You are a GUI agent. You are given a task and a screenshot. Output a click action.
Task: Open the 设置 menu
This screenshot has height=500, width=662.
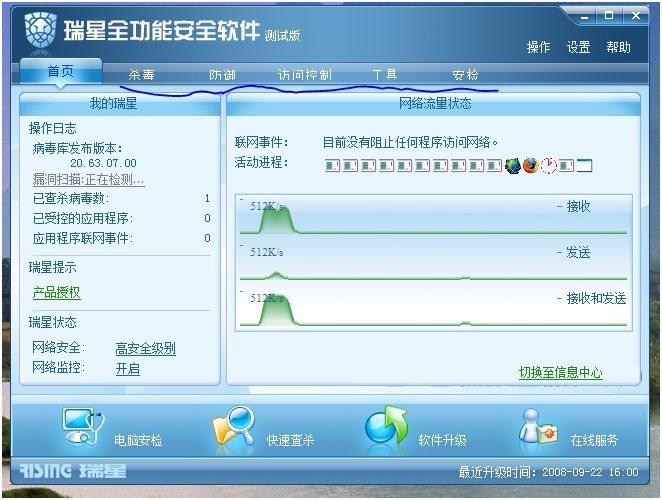pyautogui.click(x=578, y=47)
